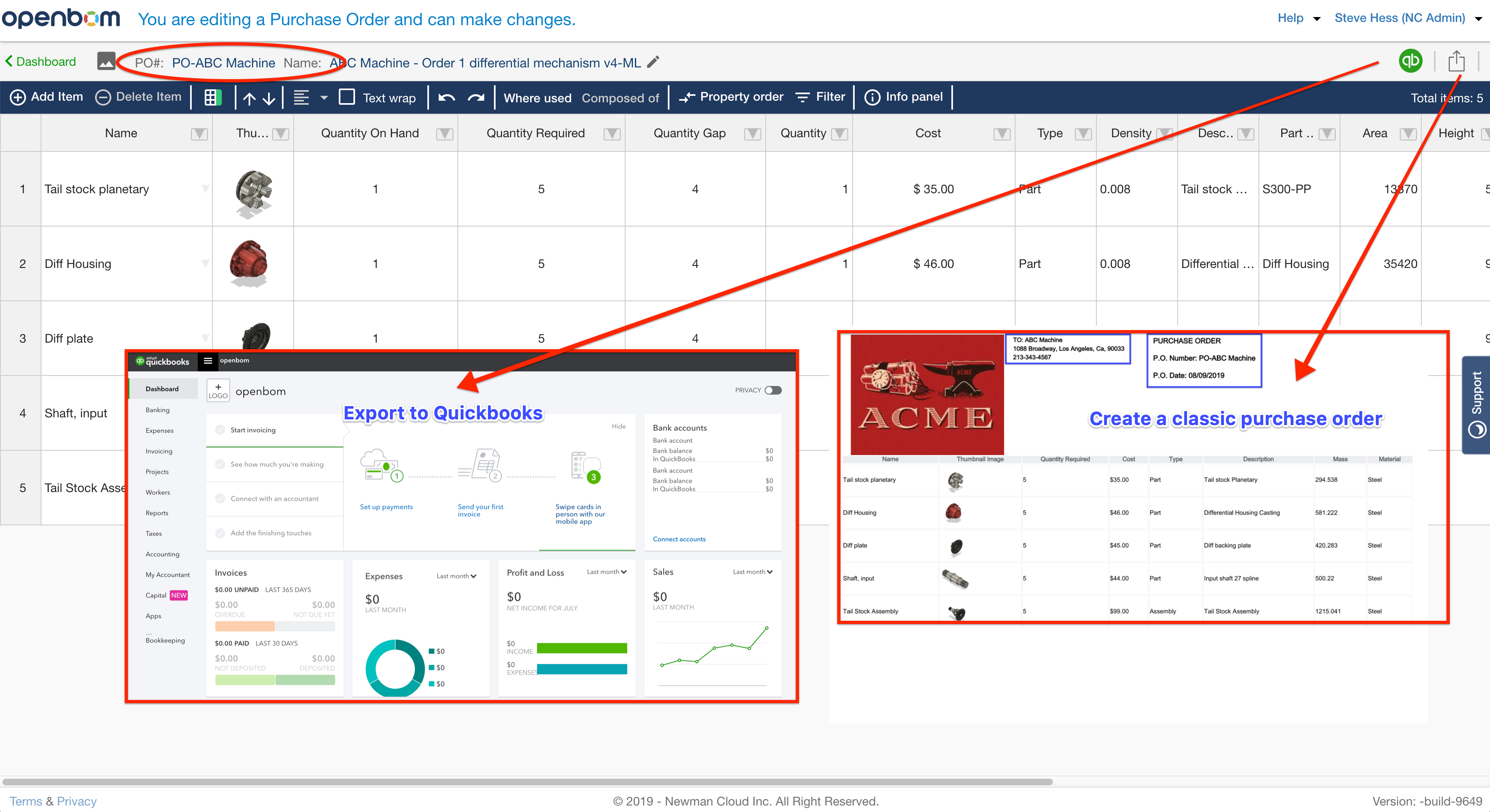Expand the text alignment dropdown arrow
Screen dimensions: 1490x812
[x=324, y=97]
